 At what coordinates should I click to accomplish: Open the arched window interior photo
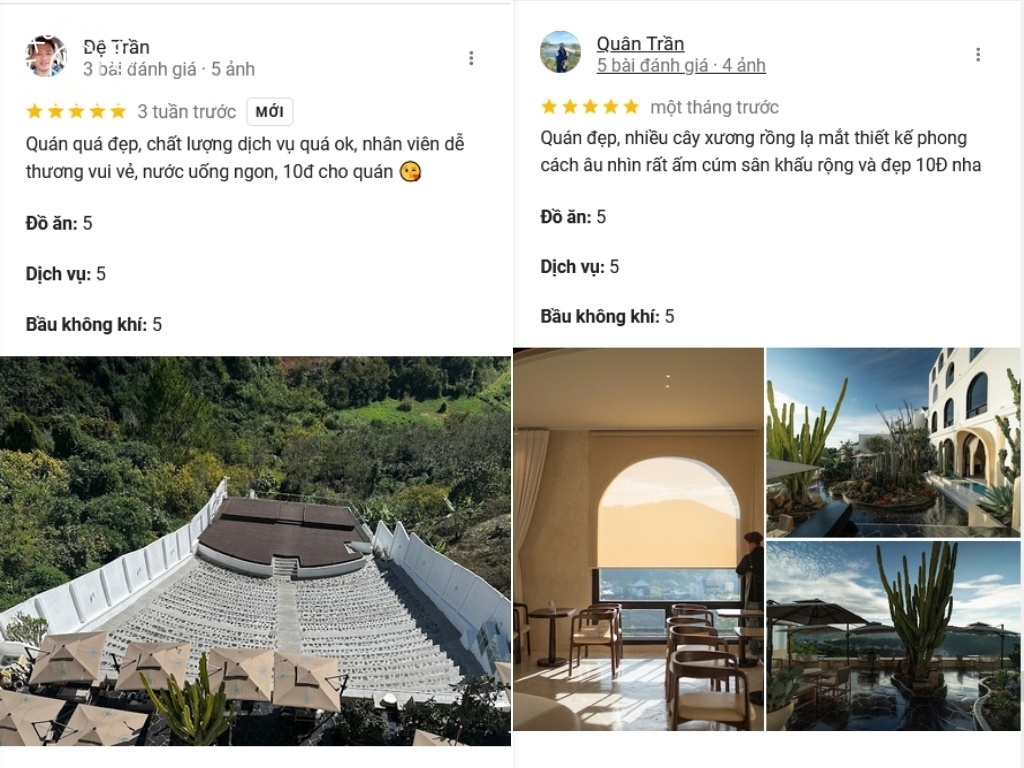tap(638, 539)
